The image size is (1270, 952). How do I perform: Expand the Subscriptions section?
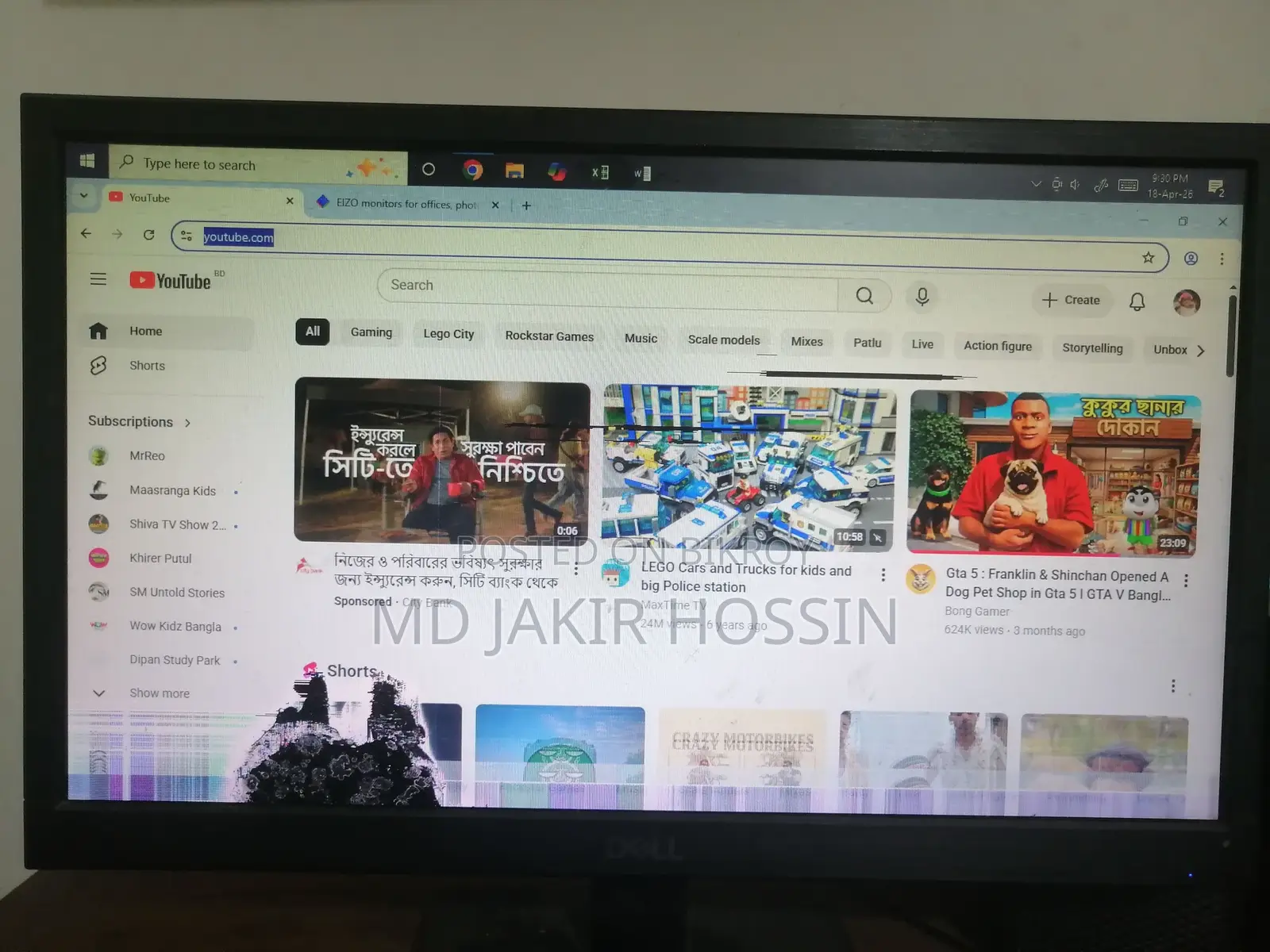[x=140, y=422]
